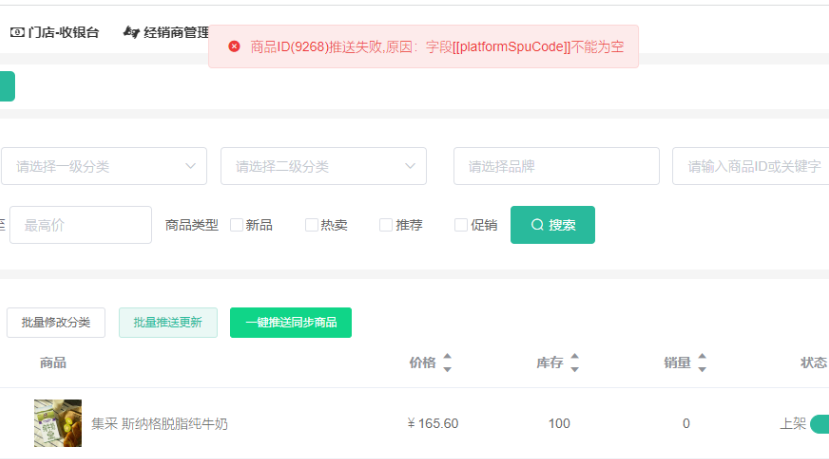The width and height of the screenshot is (829, 459).
Task: Sort 销量 column ascending arrow
Action: [x=701, y=357]
